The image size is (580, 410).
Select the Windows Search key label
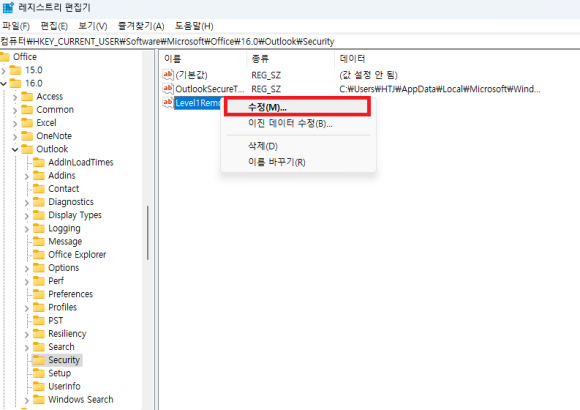coord(81,400)
